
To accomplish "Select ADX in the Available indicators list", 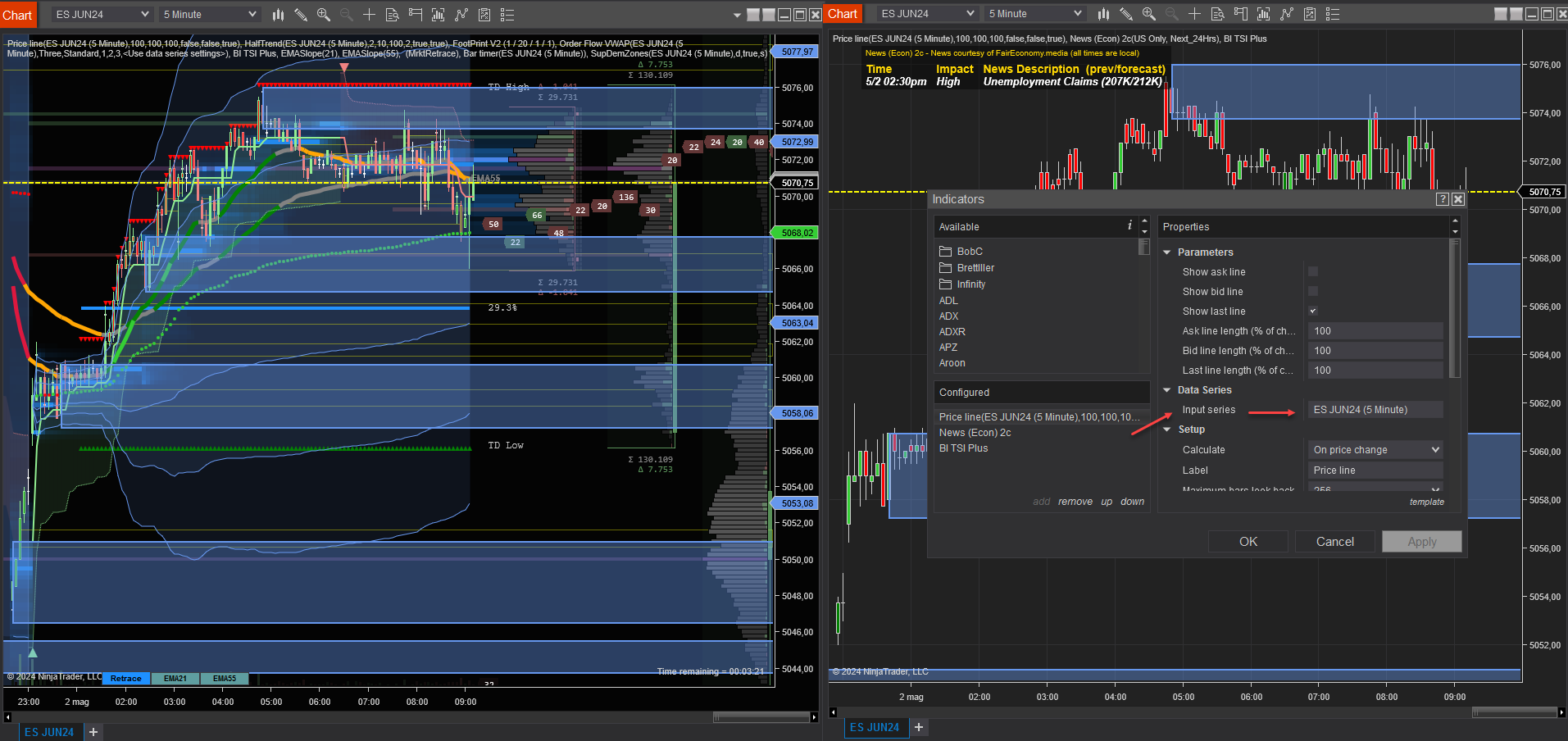I will click(x=948, y=316).
